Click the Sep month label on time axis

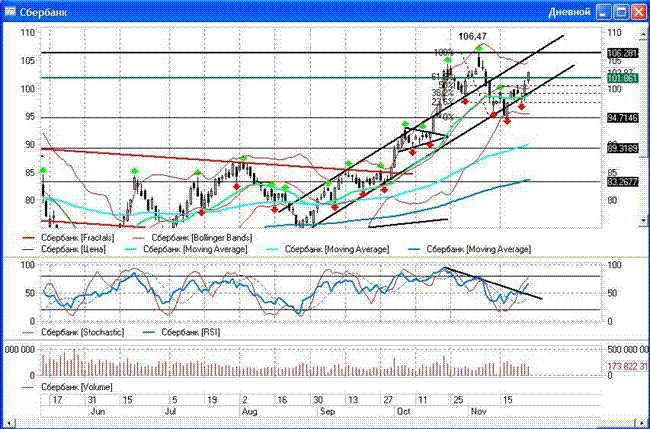(327, 412)
